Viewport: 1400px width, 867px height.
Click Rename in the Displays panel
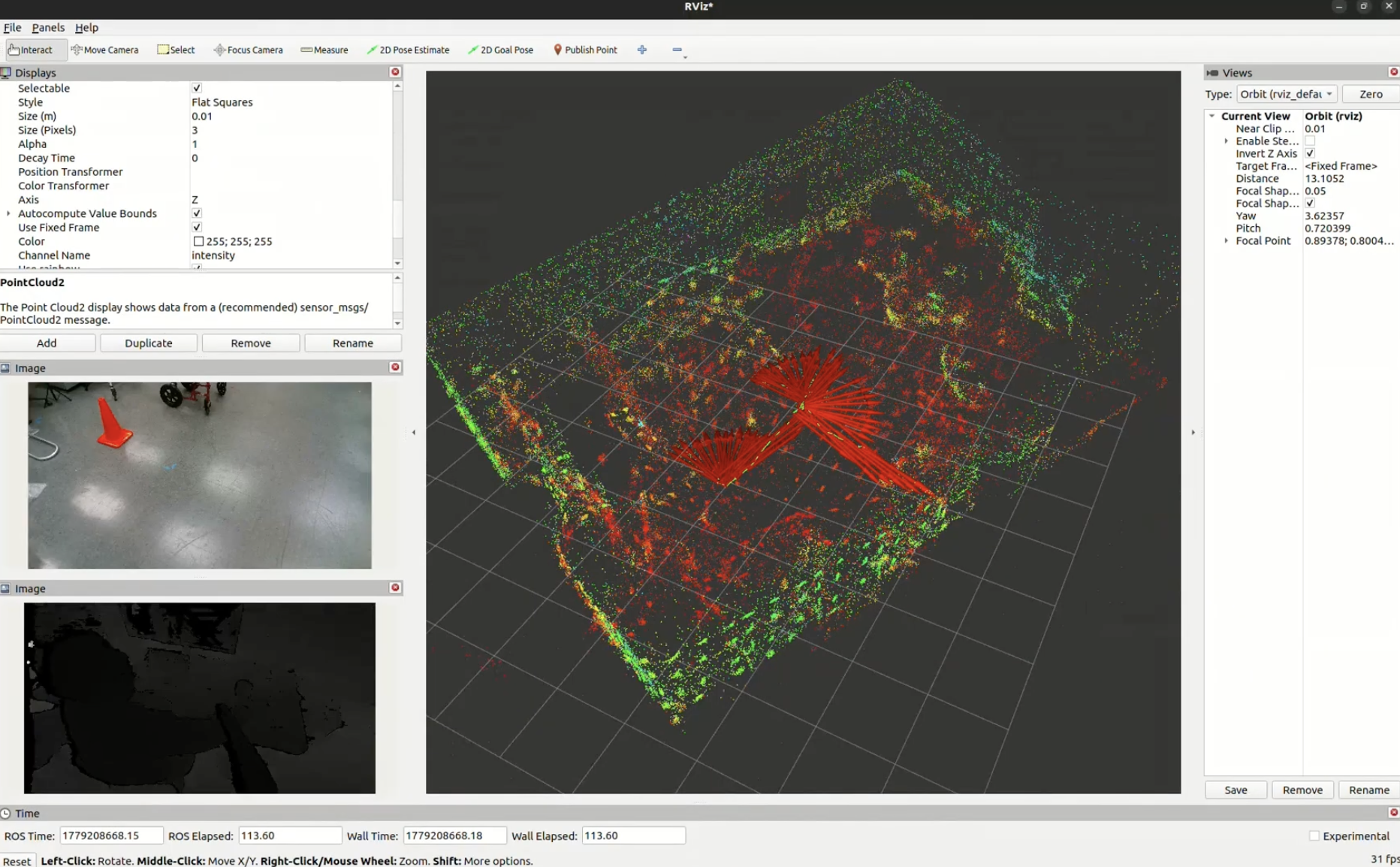[x=353, y=343]
